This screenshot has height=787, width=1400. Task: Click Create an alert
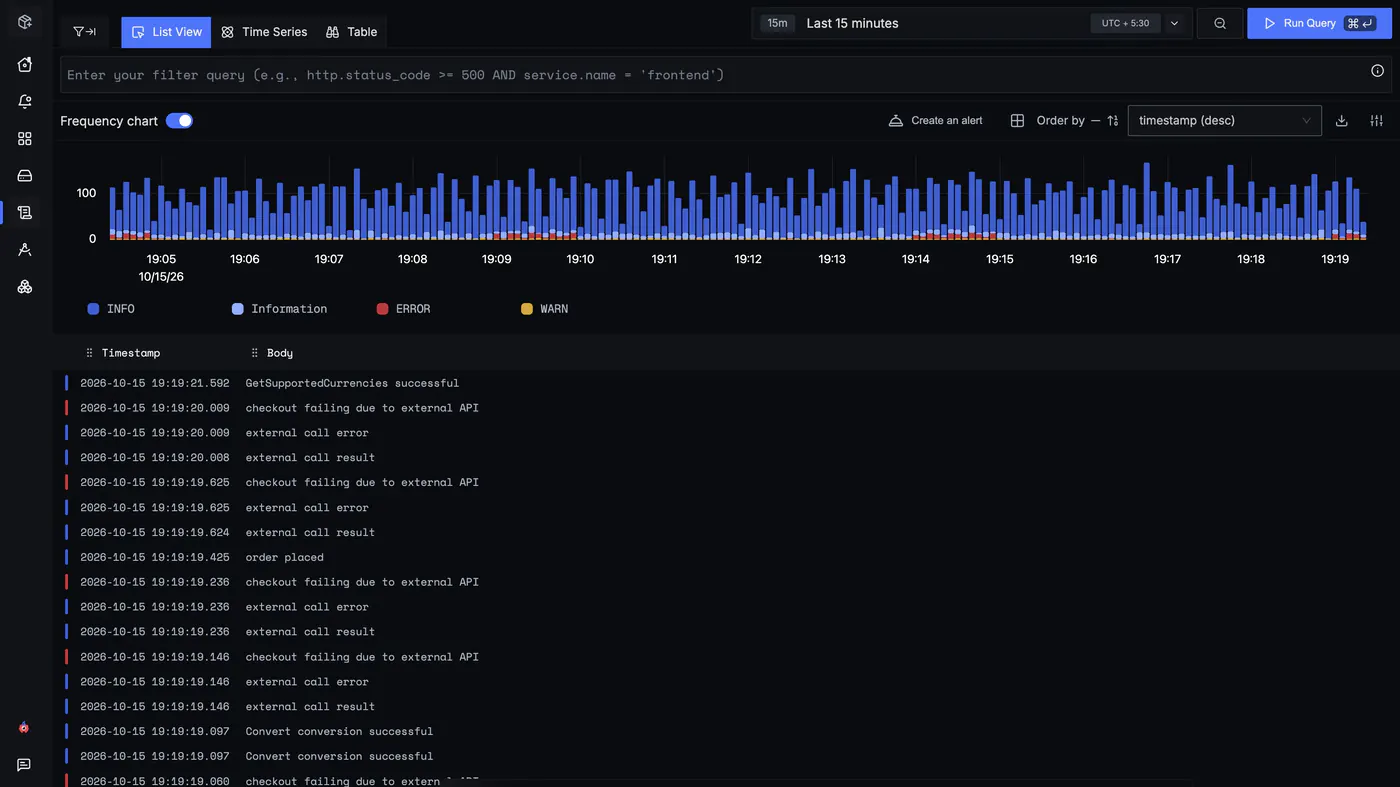[x=936, y=121]
